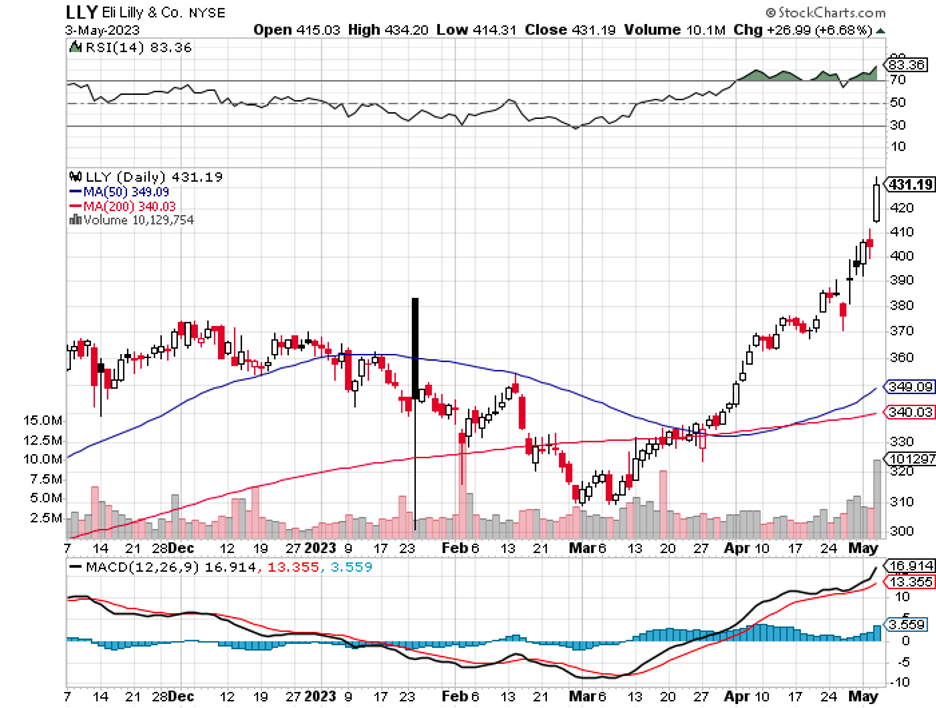Click the LLY (Daily) 431.19 legend text
Image resolution: width=936 pixels, height=708 pixels.
(154, 177)
